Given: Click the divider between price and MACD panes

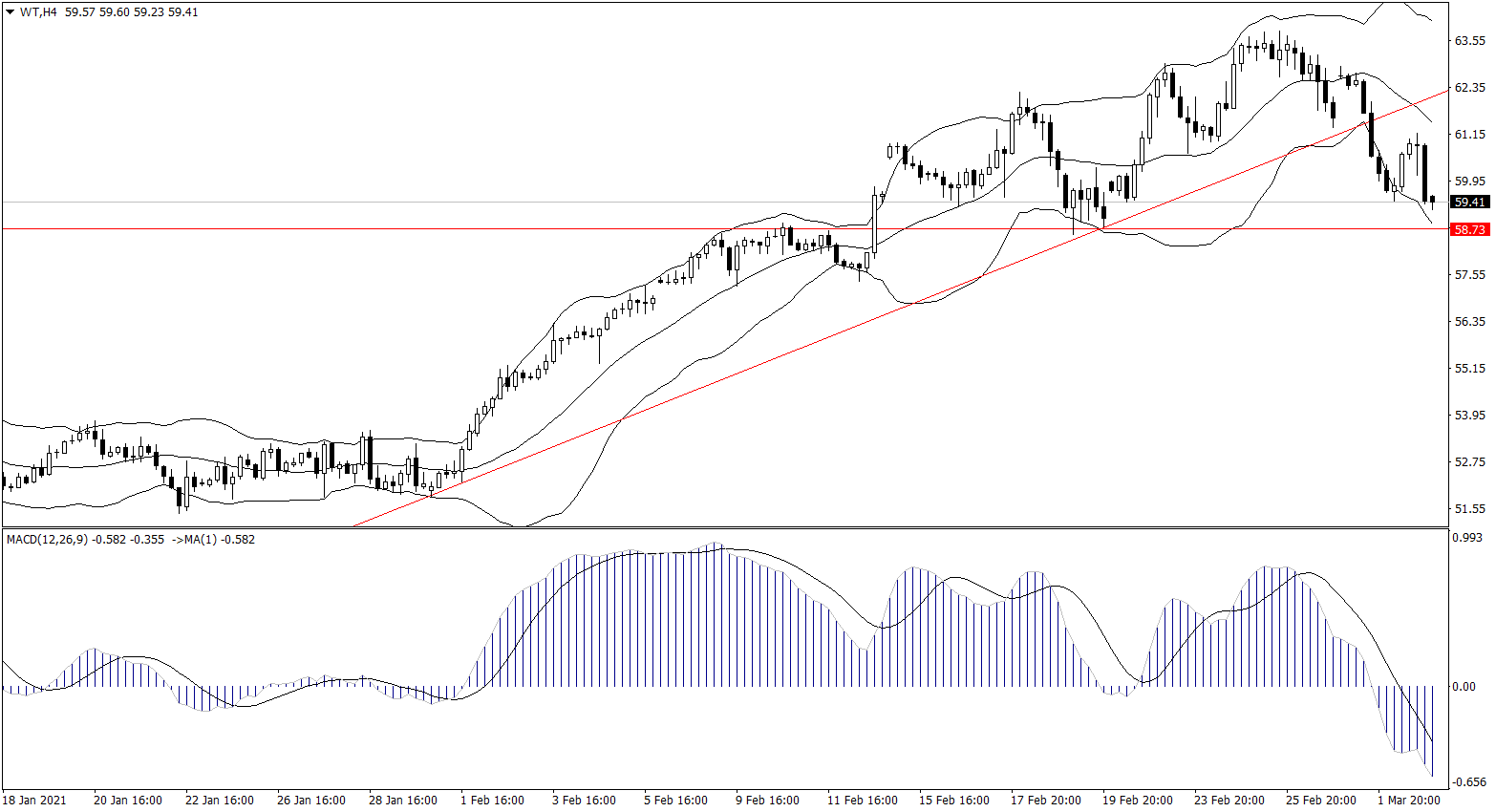Looking at the screenshot, I should coord(726,527).
